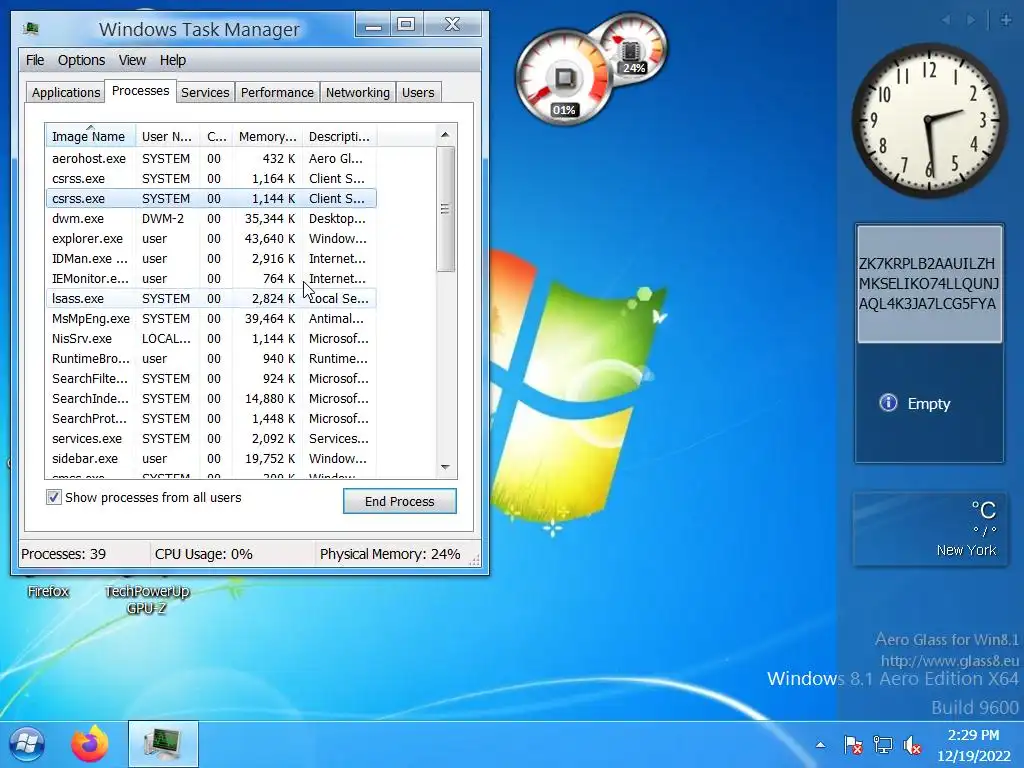Click the info icon beside Empty
The height and width of the screenshot is (768, 1024).
pos(888,403)
